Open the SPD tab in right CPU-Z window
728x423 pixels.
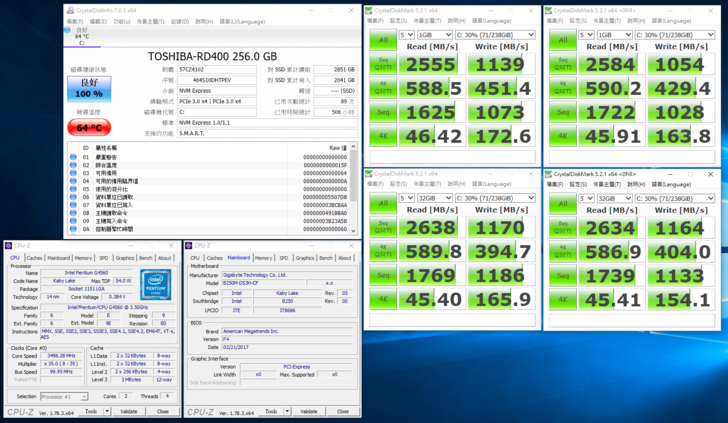[284, 258]
